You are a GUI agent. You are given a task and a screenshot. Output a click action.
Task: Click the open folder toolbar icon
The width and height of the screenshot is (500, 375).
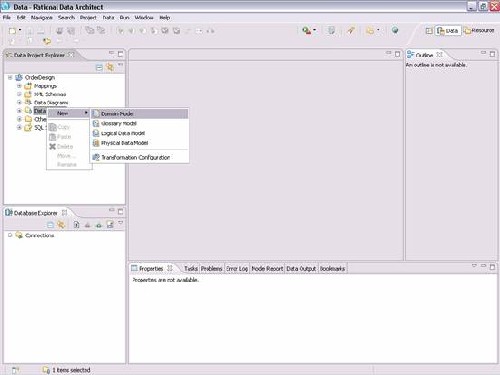pyautogui.click(x=370, y=31)
